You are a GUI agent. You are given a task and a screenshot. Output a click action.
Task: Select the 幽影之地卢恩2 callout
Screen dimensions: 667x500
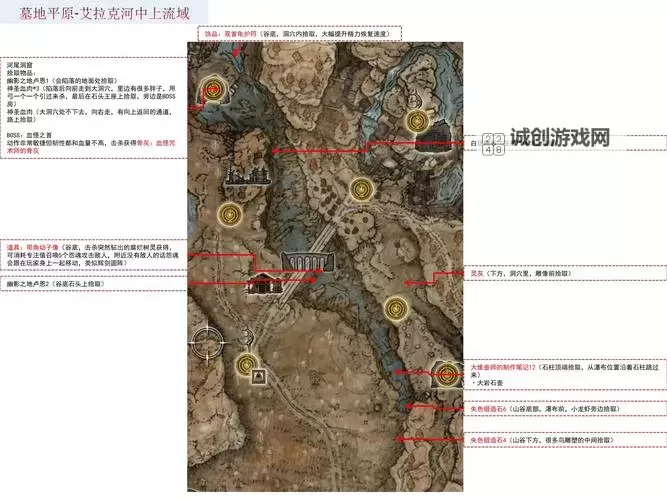94,284
